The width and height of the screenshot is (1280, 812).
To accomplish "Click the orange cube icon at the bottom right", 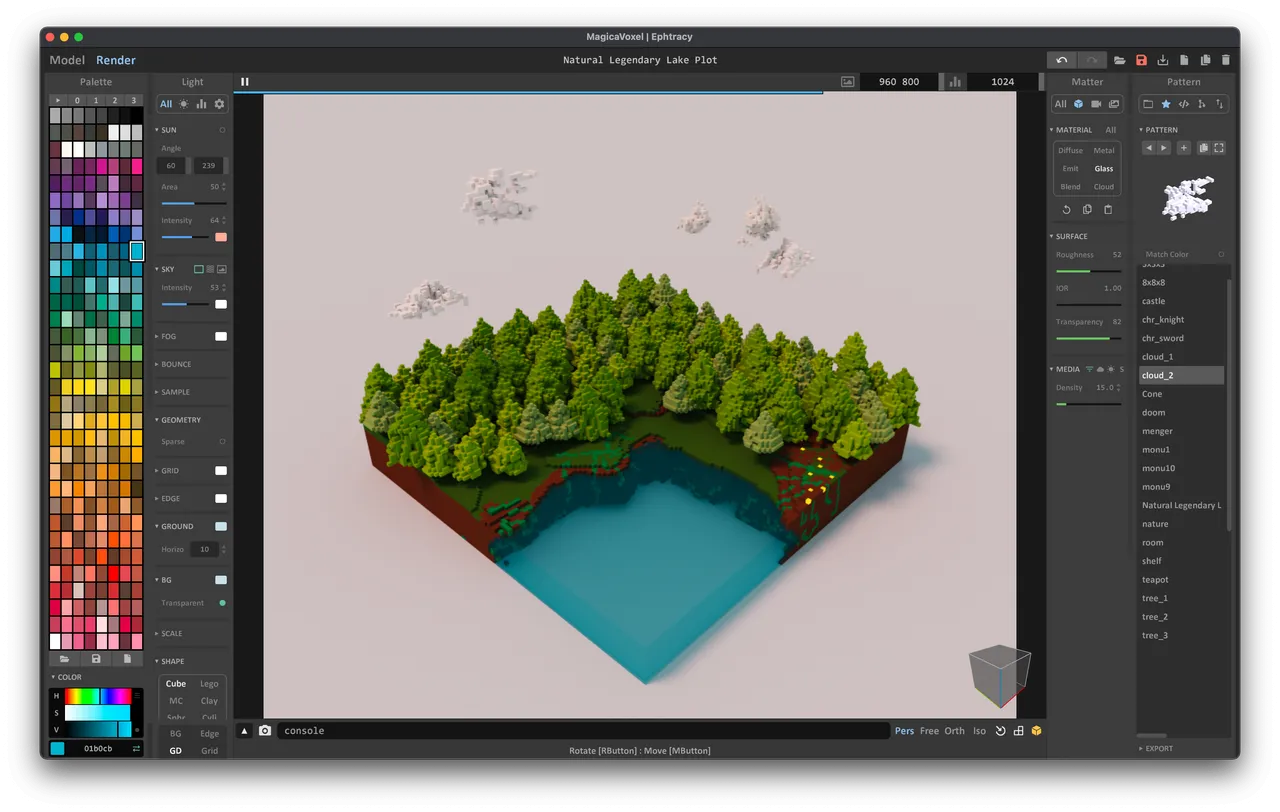I will tap(1037, 731).
